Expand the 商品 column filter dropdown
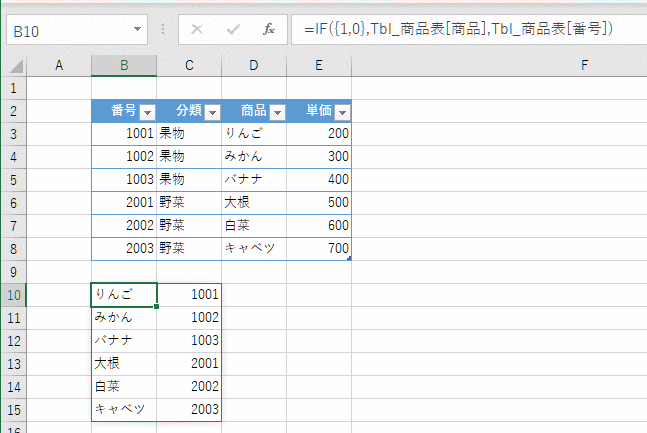 [277, 112]
